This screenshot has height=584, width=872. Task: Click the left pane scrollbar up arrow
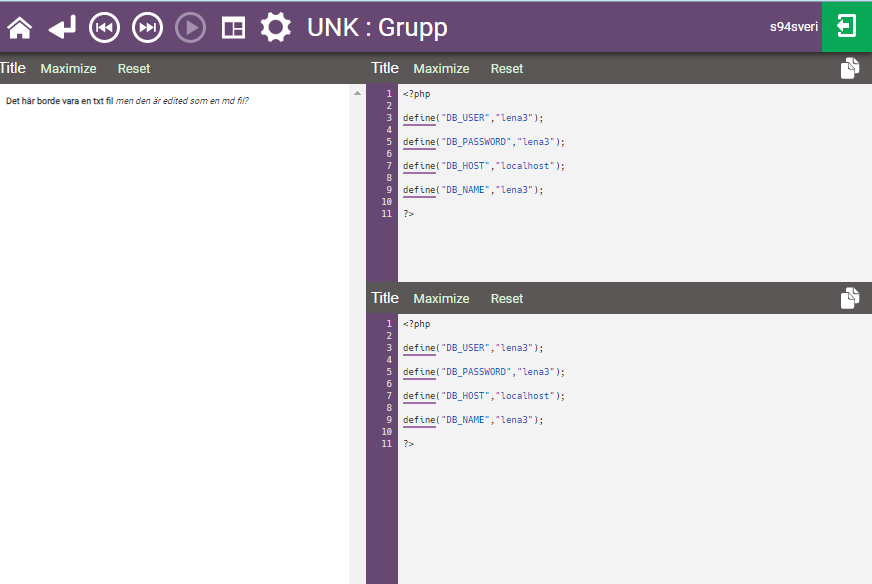(358, 93)
